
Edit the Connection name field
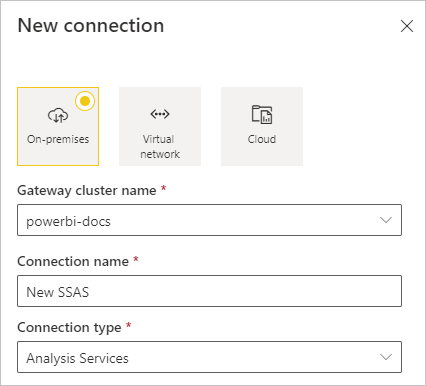click(x=209, y=291)
